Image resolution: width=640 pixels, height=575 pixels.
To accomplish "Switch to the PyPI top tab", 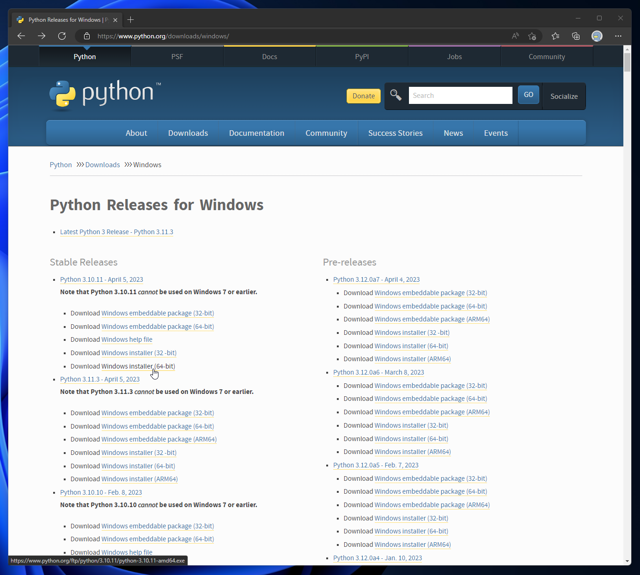I will pos(362,57).
